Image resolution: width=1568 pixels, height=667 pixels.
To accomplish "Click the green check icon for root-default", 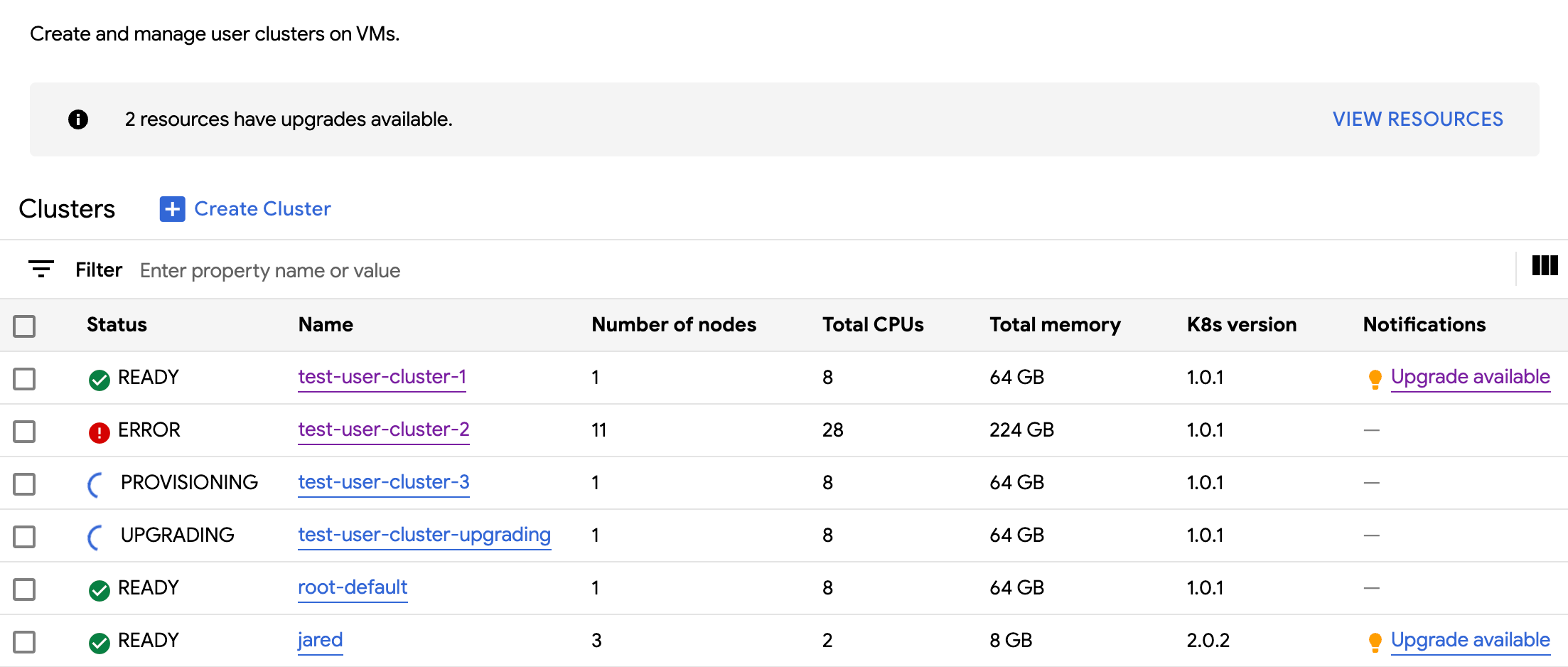I will coord(99,588).
